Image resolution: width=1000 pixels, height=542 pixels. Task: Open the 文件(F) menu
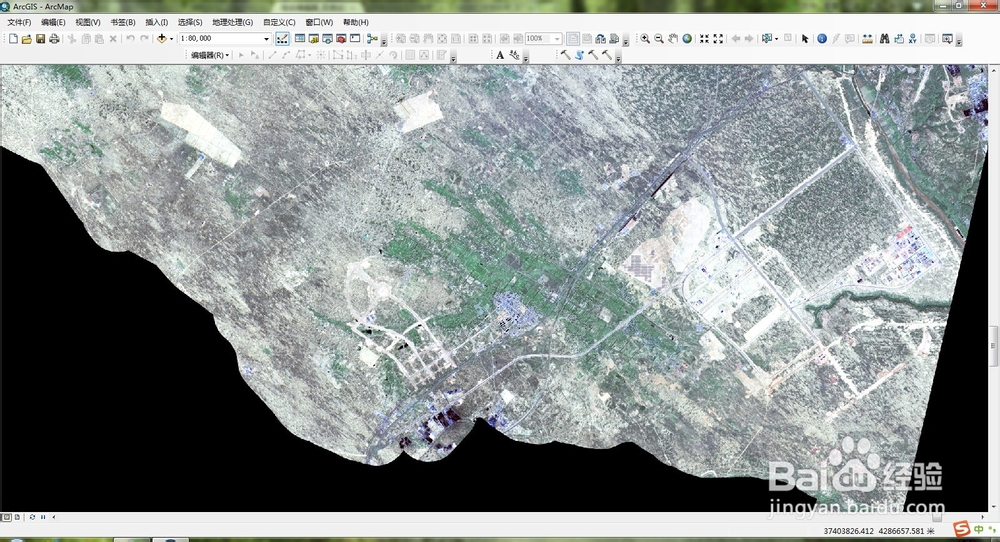tap(19, 22)
